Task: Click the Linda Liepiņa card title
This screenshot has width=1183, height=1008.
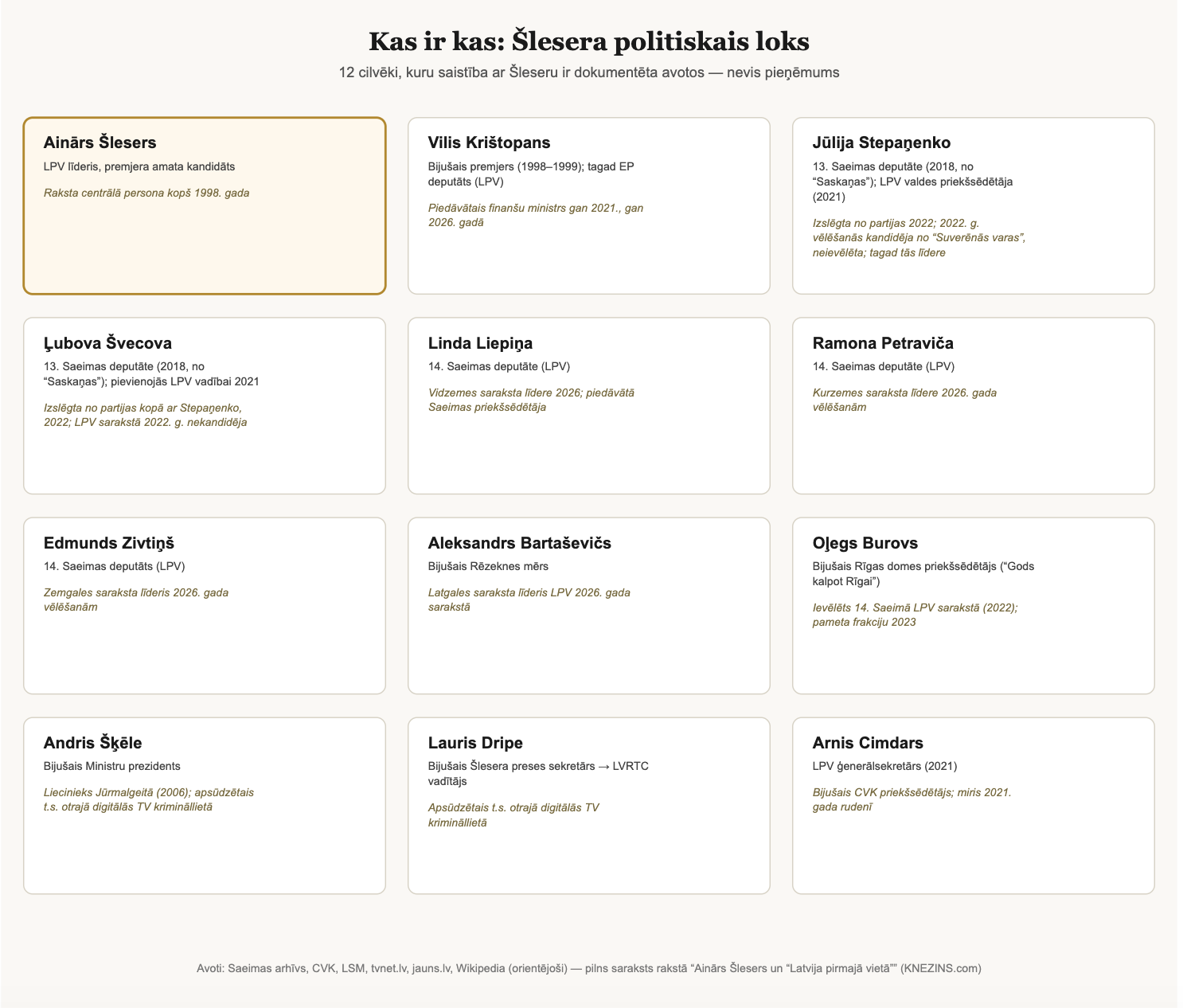Action: [480, 343]
